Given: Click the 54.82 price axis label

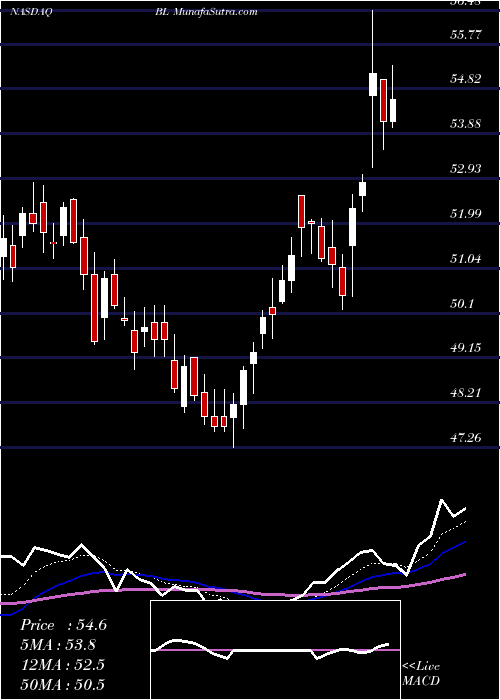Looking at the screenshot, I should tap(466, 79).
